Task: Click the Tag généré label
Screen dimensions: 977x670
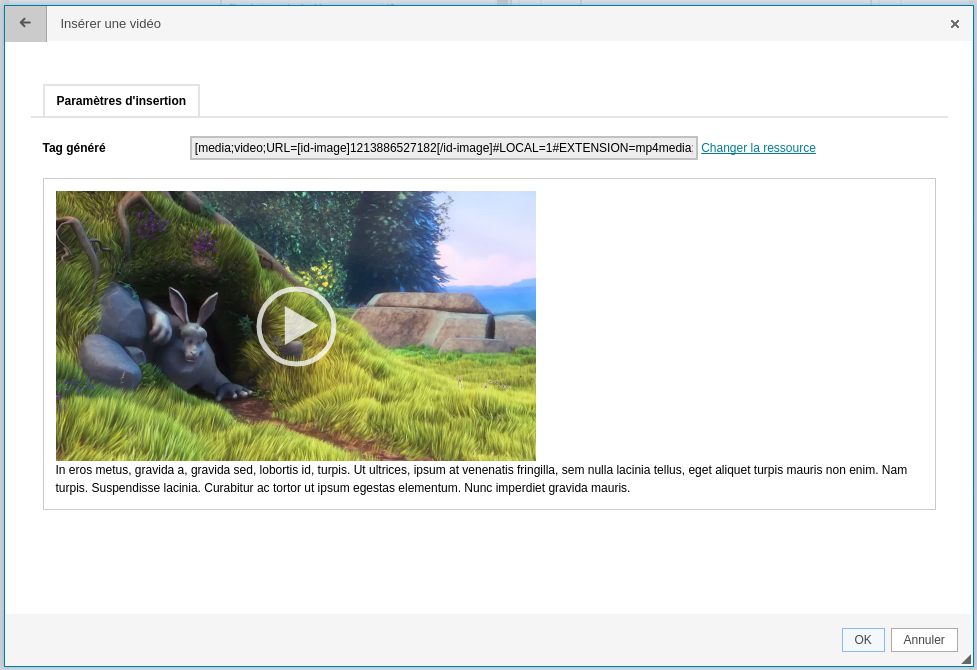Action: [74, 148]
